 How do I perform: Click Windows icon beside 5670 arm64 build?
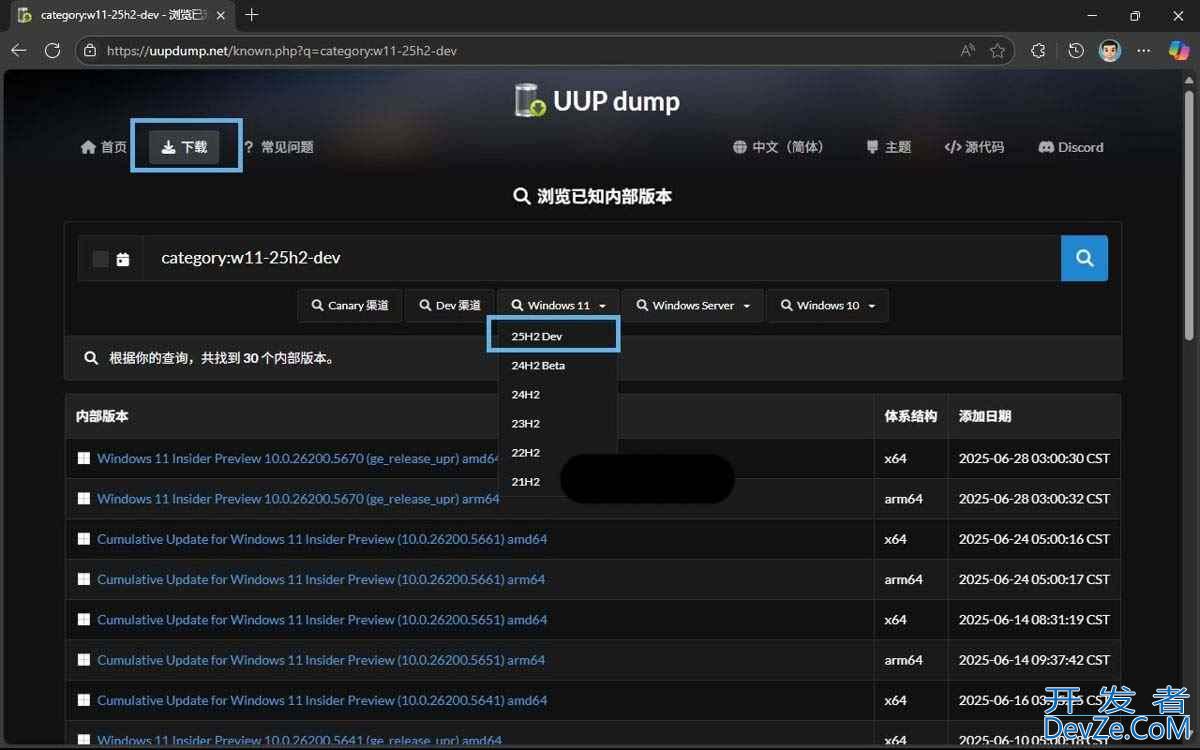tap(84, 499)
